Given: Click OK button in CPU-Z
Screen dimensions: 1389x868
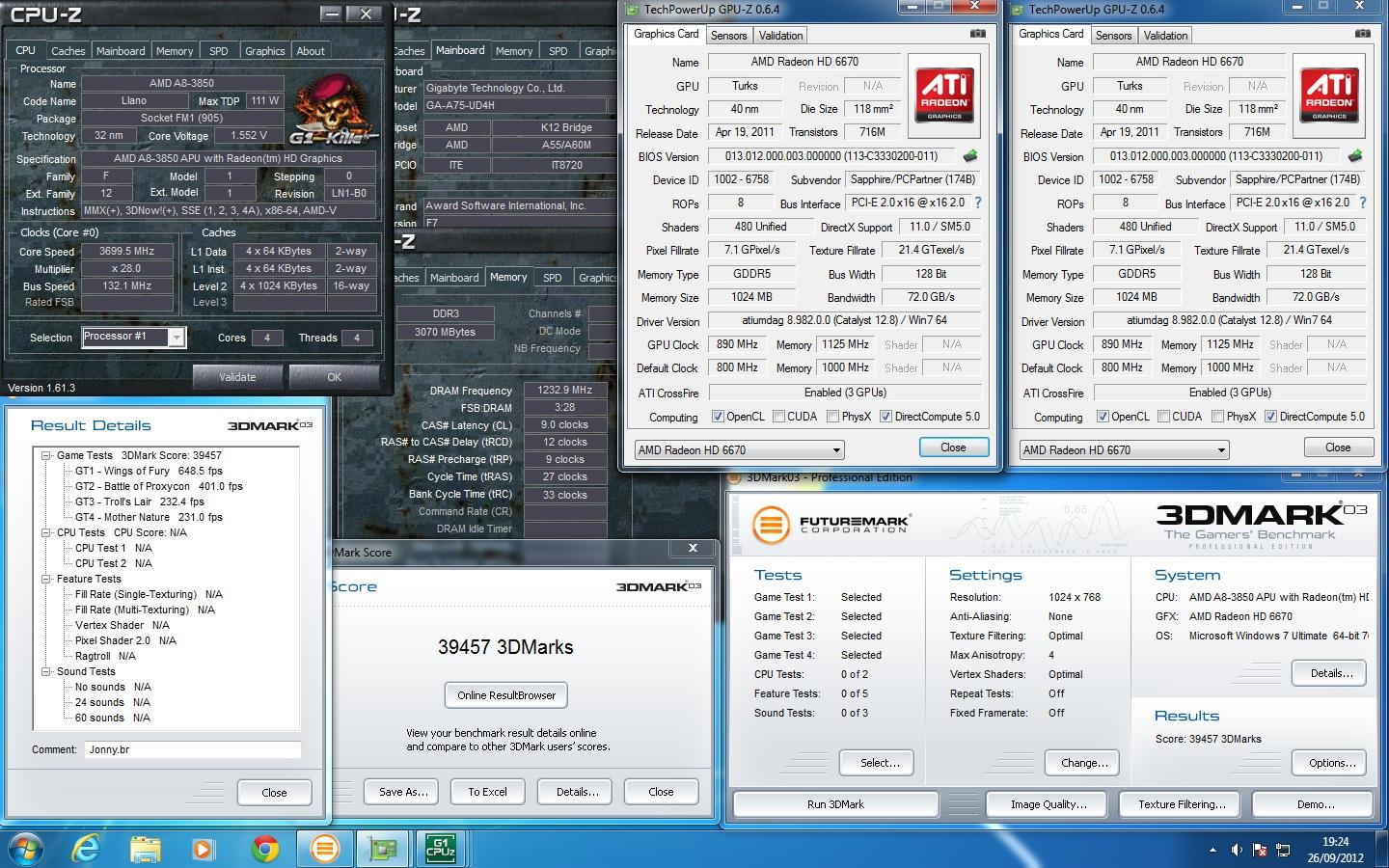Looking at the screenshot, I should [x=335, y=377].
